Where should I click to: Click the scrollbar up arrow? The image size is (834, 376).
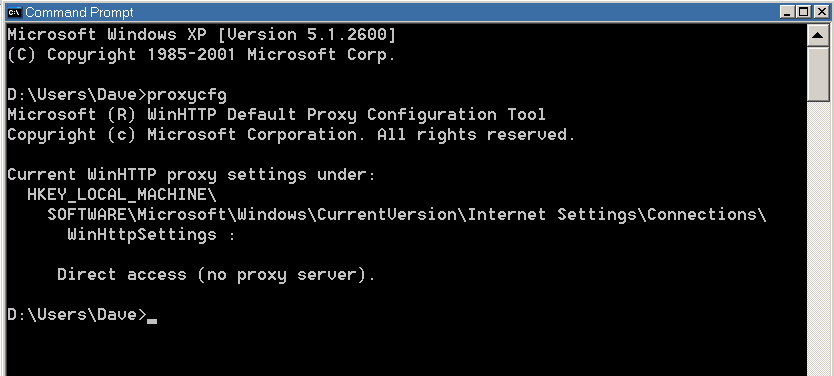tap(818, 36)
